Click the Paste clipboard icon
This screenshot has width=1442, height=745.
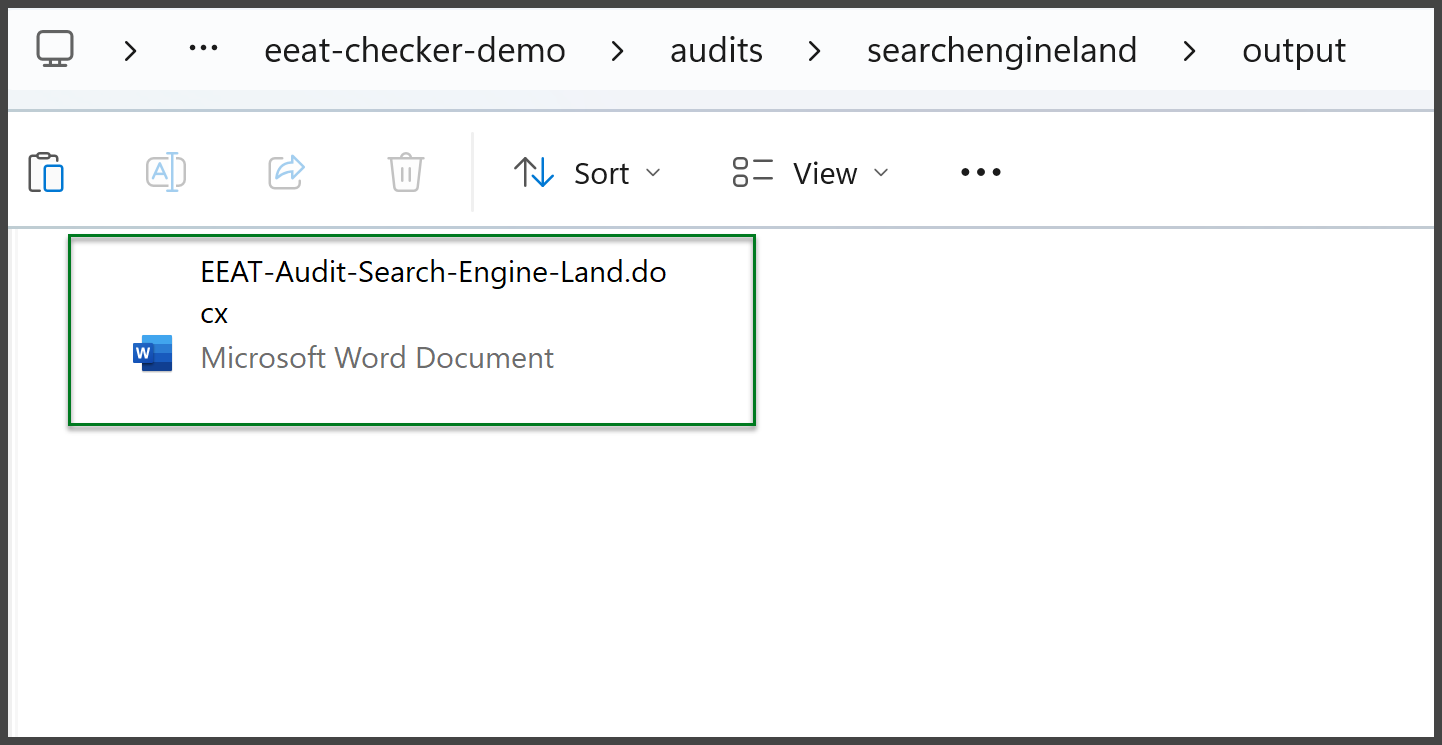pos(46,172)
